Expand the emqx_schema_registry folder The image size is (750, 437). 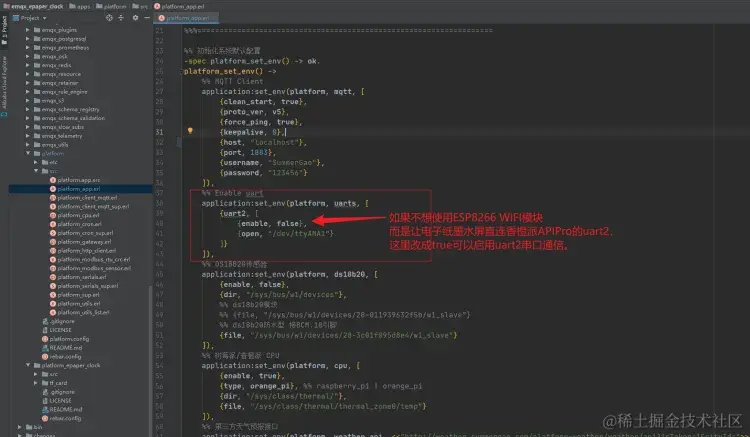pos(27,109)
